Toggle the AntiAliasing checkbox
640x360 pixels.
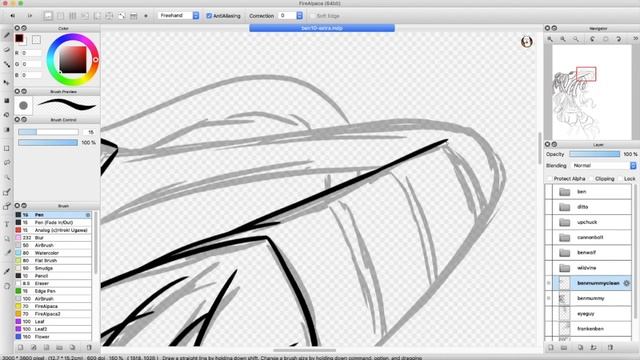[x=209, y=16]
